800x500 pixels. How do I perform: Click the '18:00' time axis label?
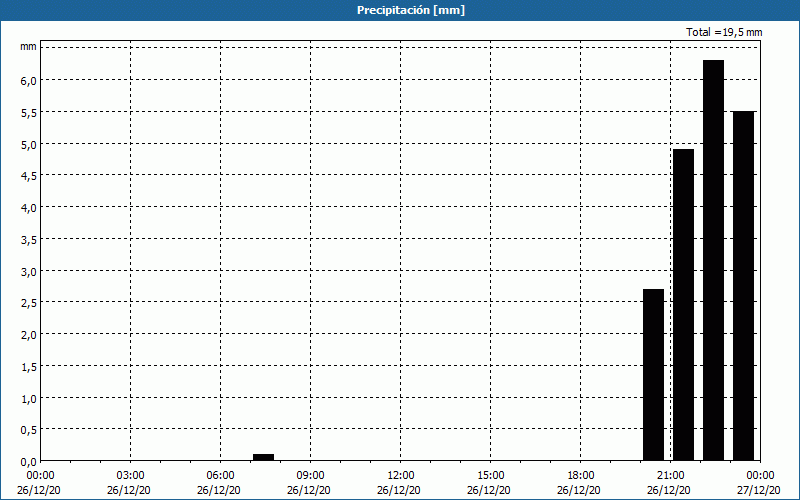pyautogui.click(x=581, y=476)
